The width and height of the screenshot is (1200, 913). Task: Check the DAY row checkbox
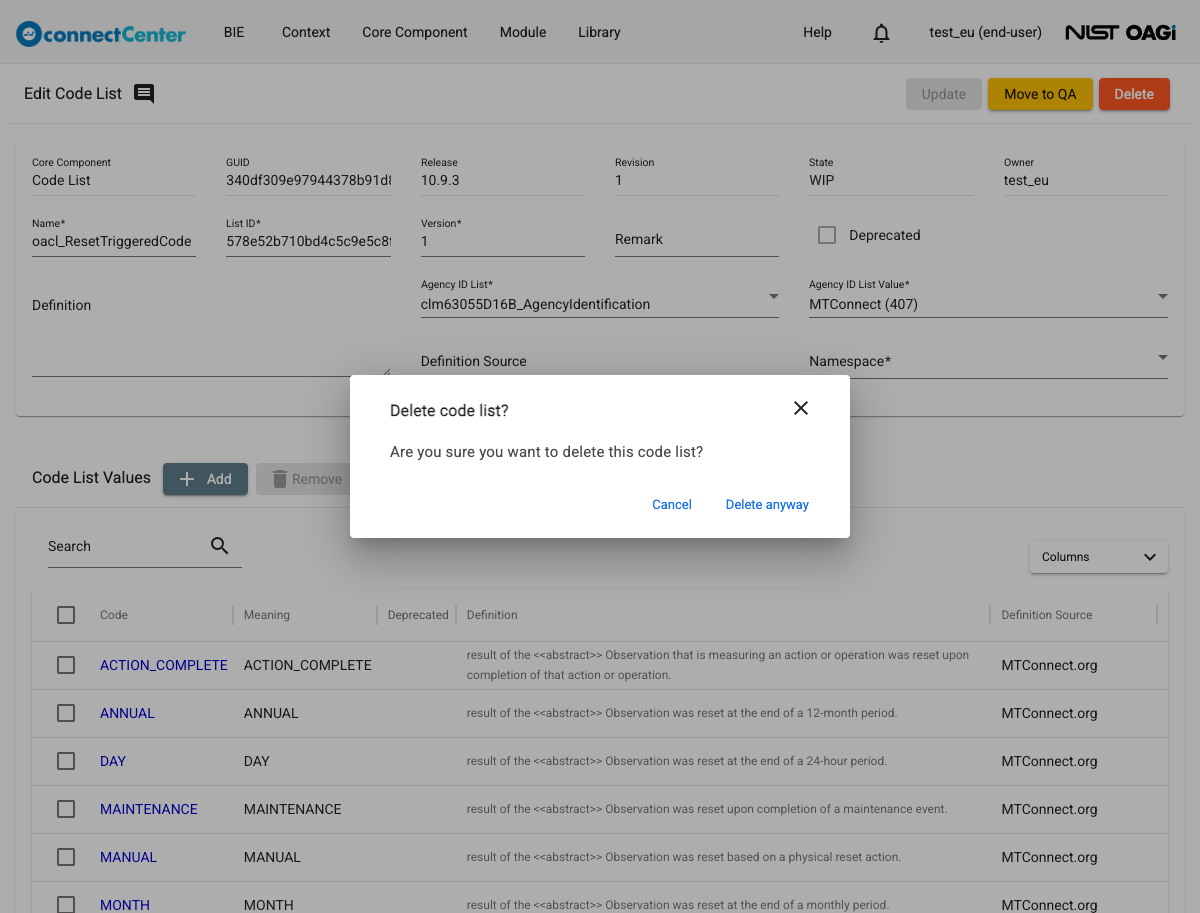pos(66,761)
